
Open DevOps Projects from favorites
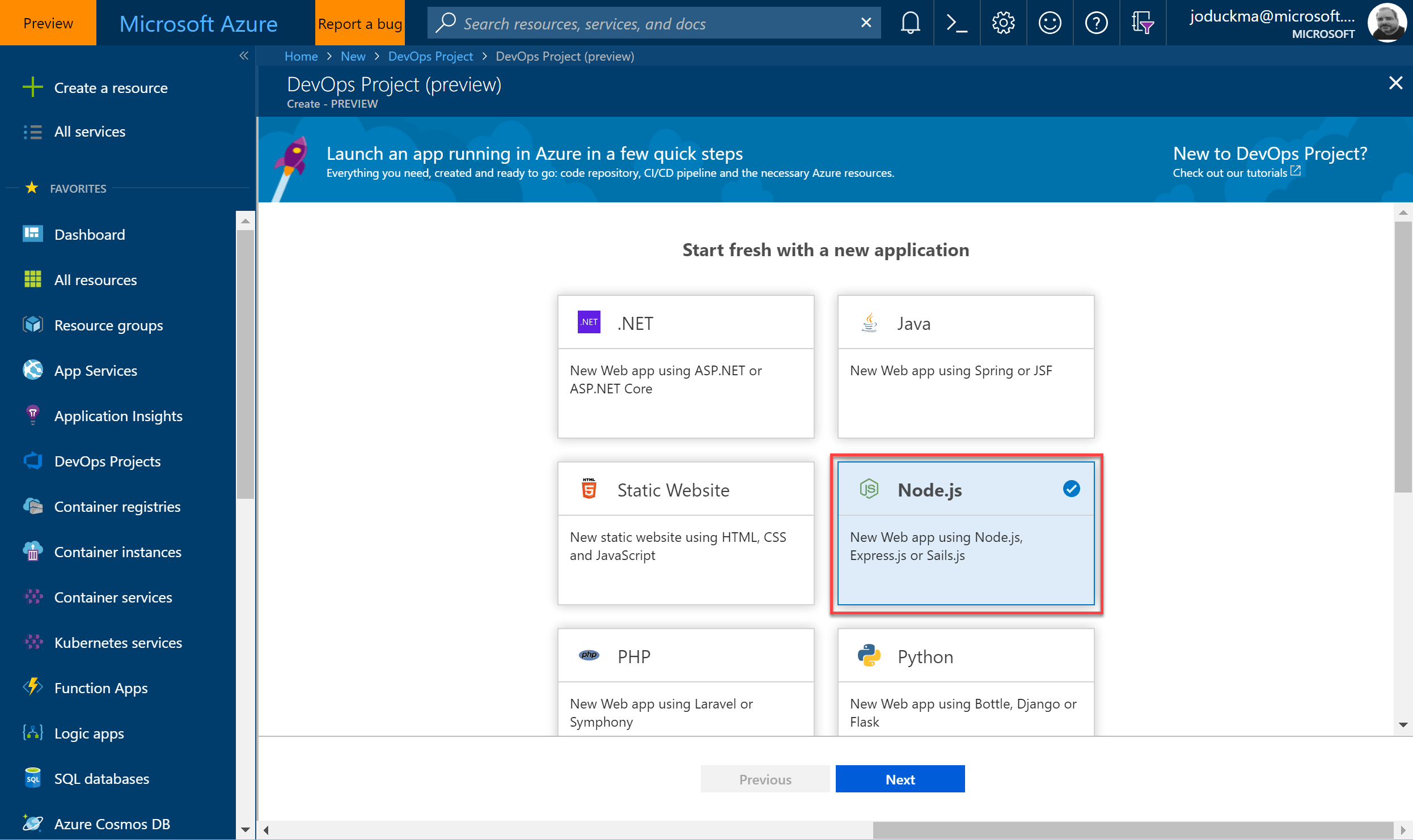click(x=107, y=461)
